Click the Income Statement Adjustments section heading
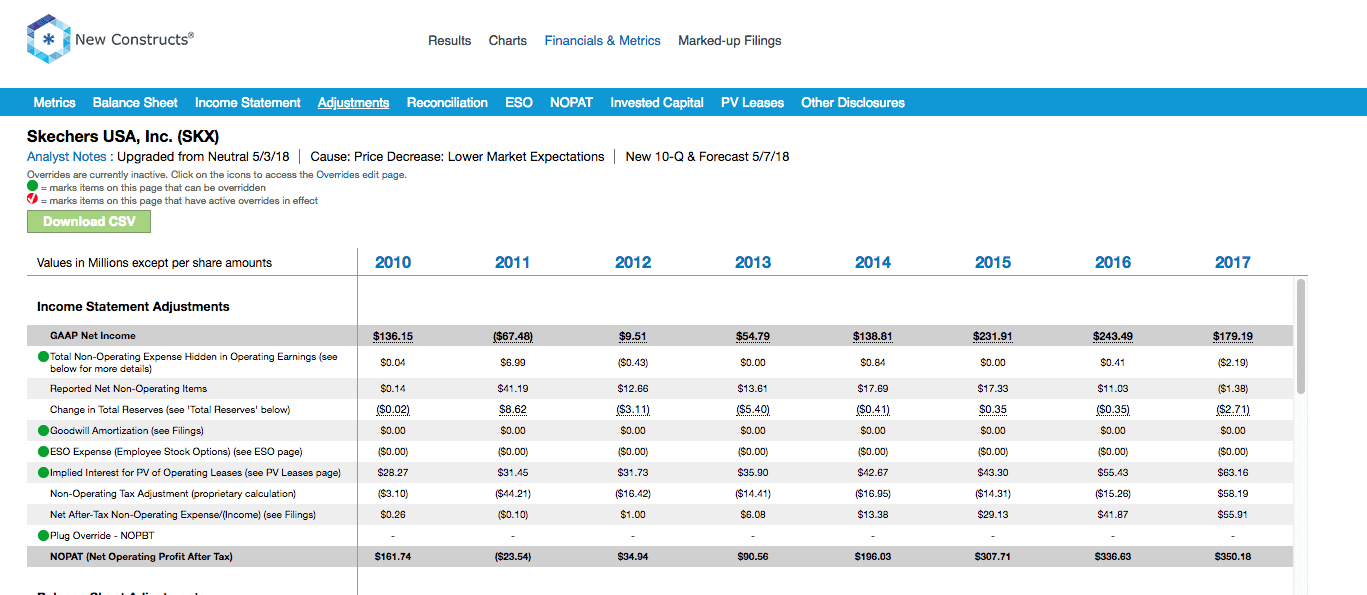This screenshot has width=1367, height=595. (x=133, y=307)
